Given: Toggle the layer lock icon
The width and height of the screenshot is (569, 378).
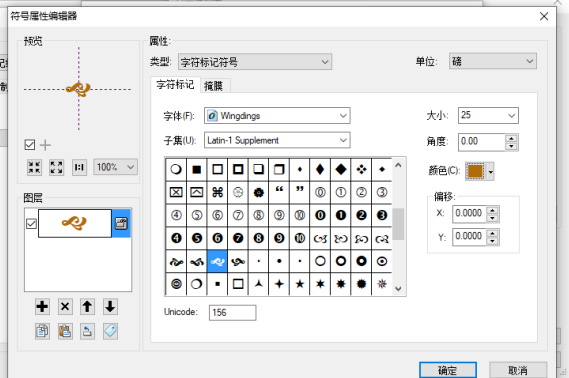Looking at the screenshot, I should coord(121,223).
